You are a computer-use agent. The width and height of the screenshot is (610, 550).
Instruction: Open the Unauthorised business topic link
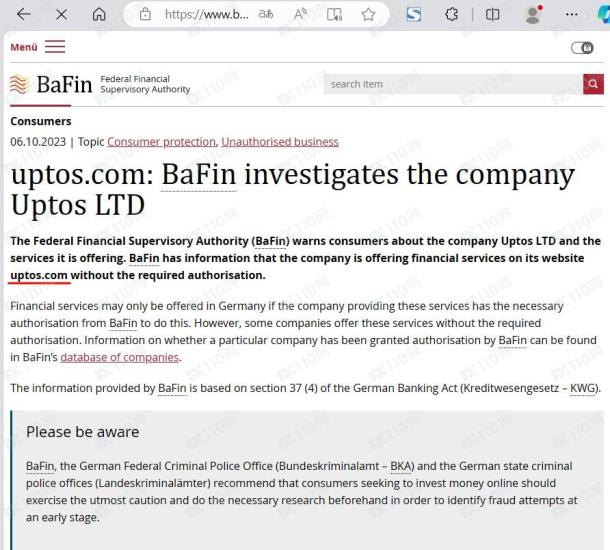[280, 142]
